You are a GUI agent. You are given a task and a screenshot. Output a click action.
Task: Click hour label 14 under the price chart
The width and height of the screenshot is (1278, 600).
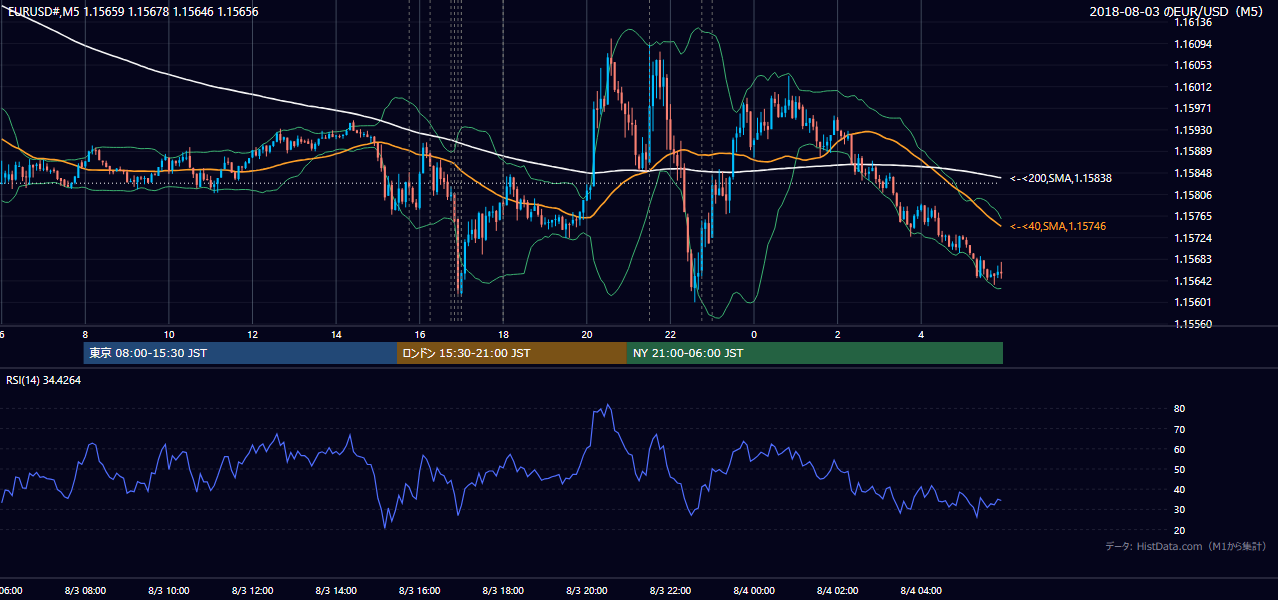(x=336, y=334)
